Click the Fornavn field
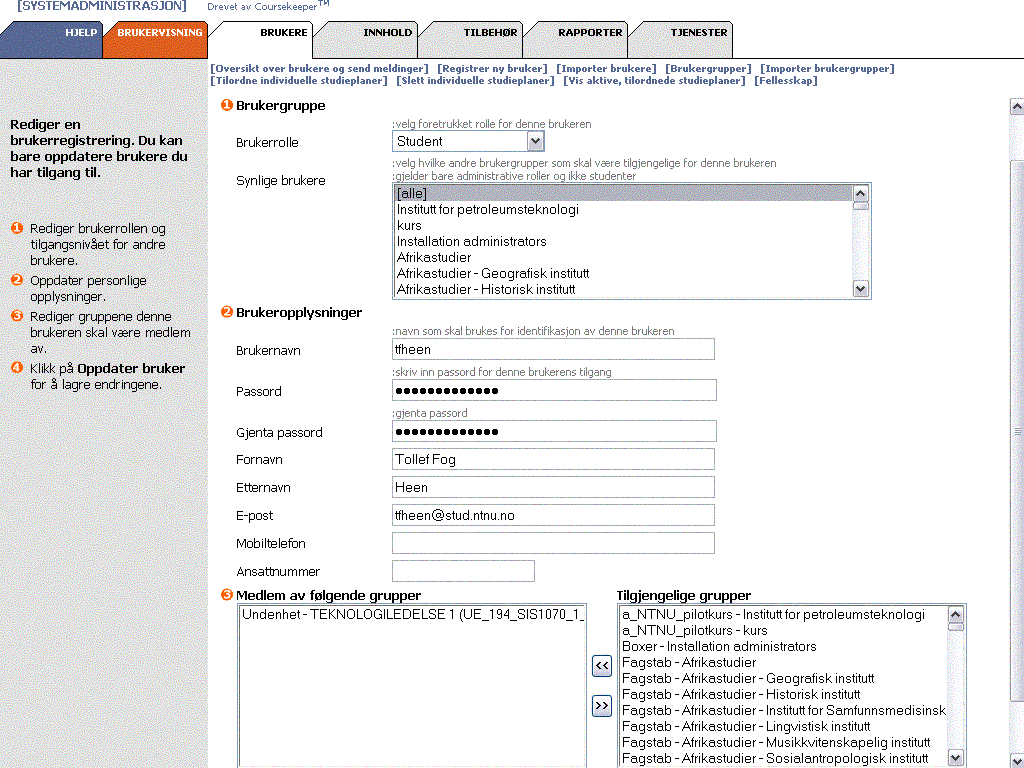1024x768 pixels. click(x=553, y=459)
